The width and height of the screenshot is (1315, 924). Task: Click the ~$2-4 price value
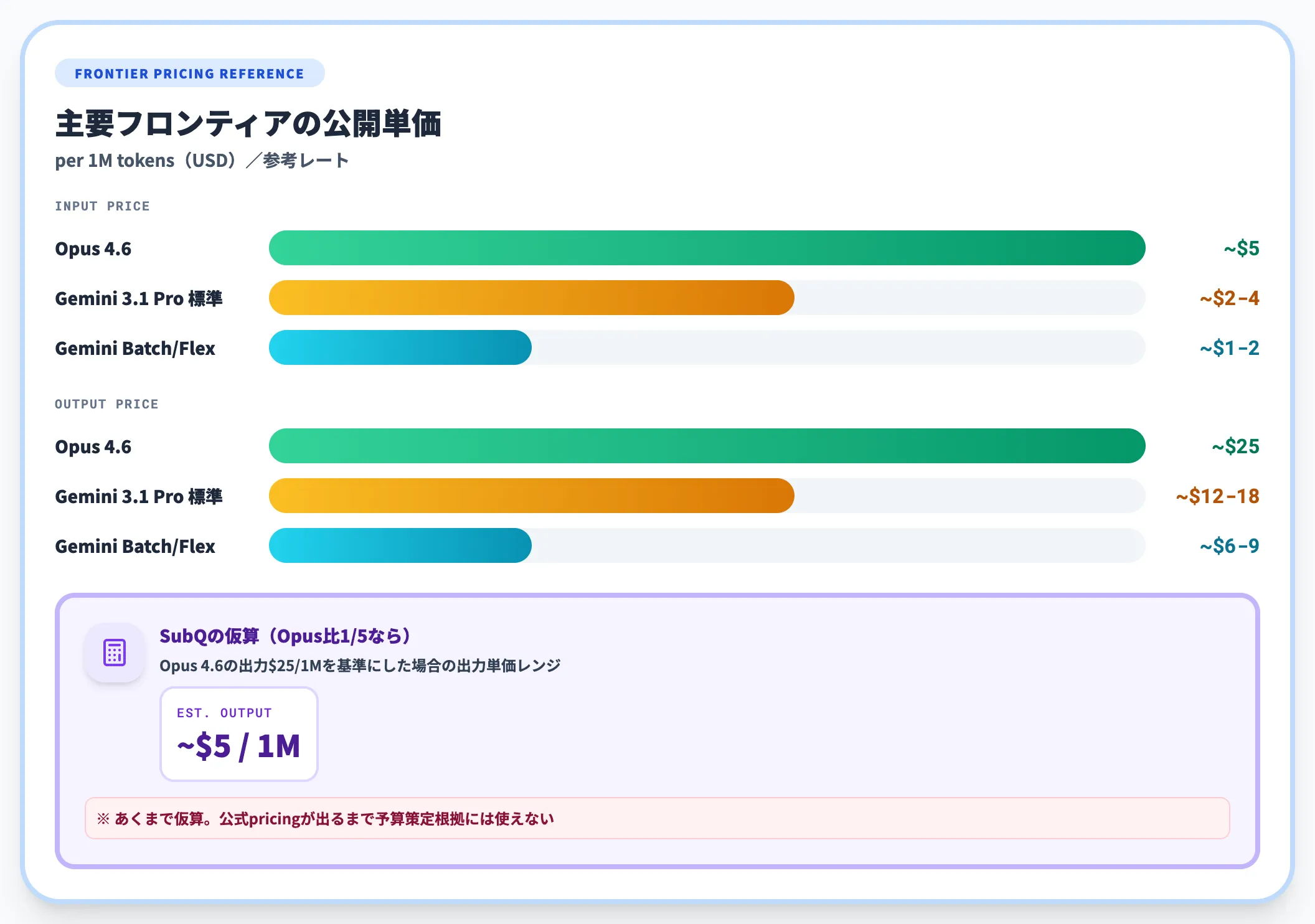(1229, 298)
